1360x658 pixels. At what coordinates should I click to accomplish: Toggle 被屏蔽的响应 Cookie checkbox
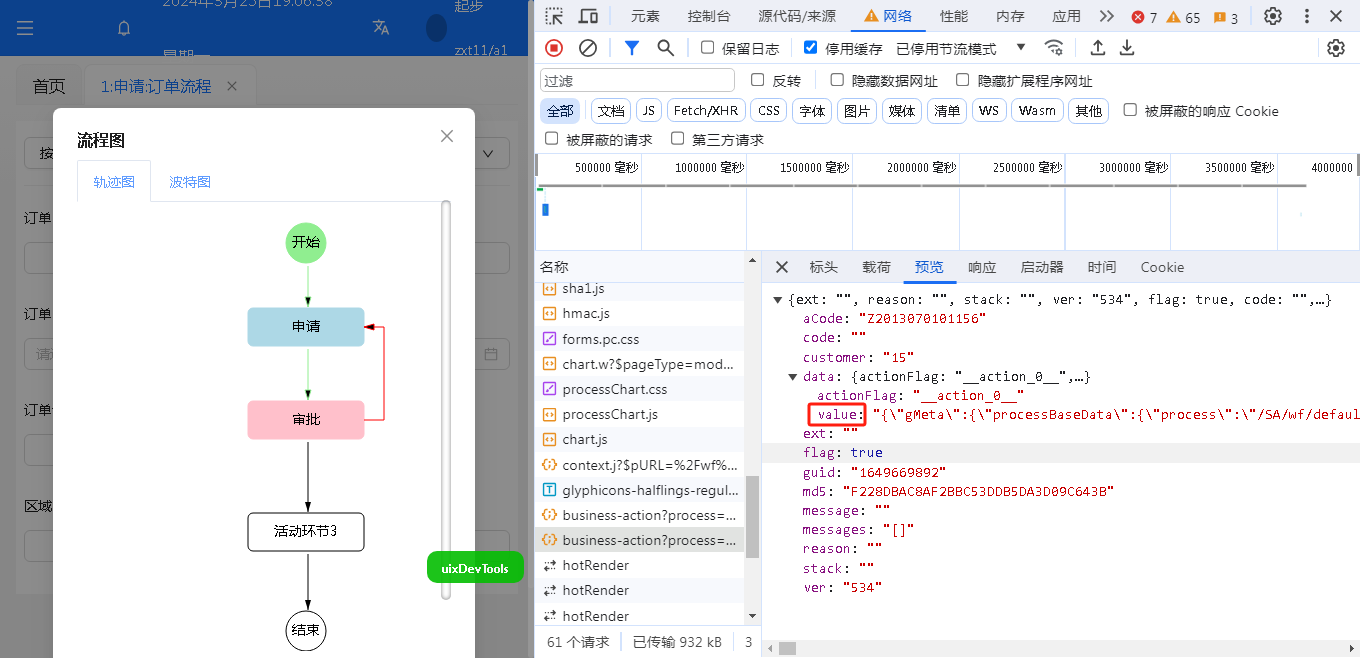click(1130, 110)
